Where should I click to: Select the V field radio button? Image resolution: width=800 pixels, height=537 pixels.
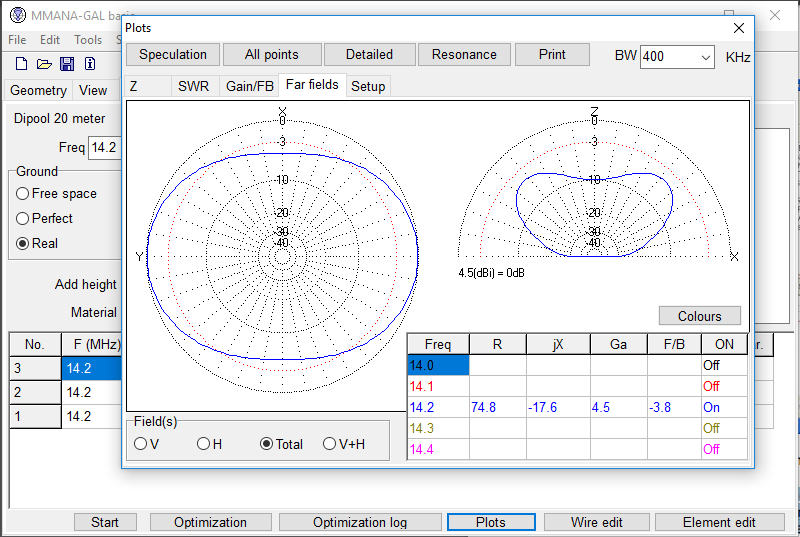(x=141, y=444)
